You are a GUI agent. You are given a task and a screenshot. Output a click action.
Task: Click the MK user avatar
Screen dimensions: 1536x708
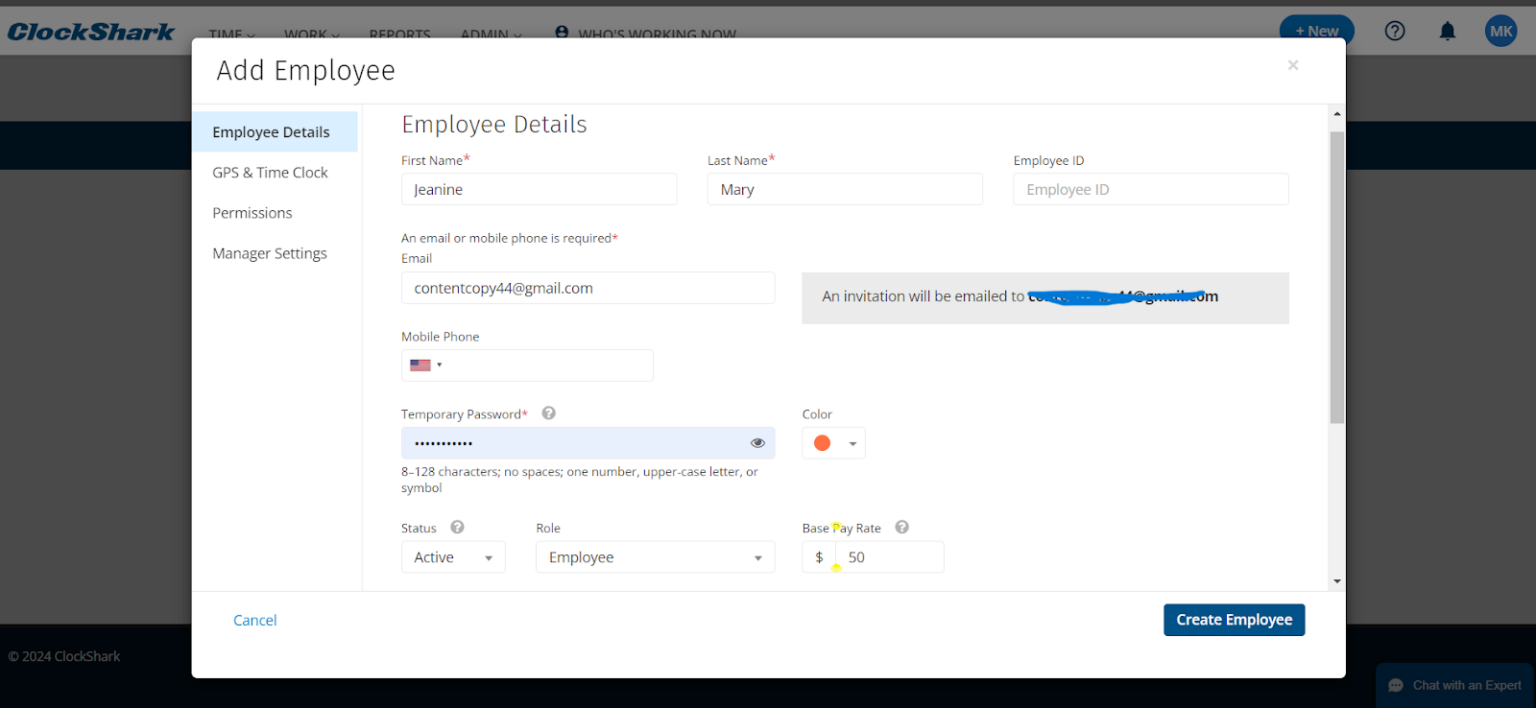click(1500, 31)
